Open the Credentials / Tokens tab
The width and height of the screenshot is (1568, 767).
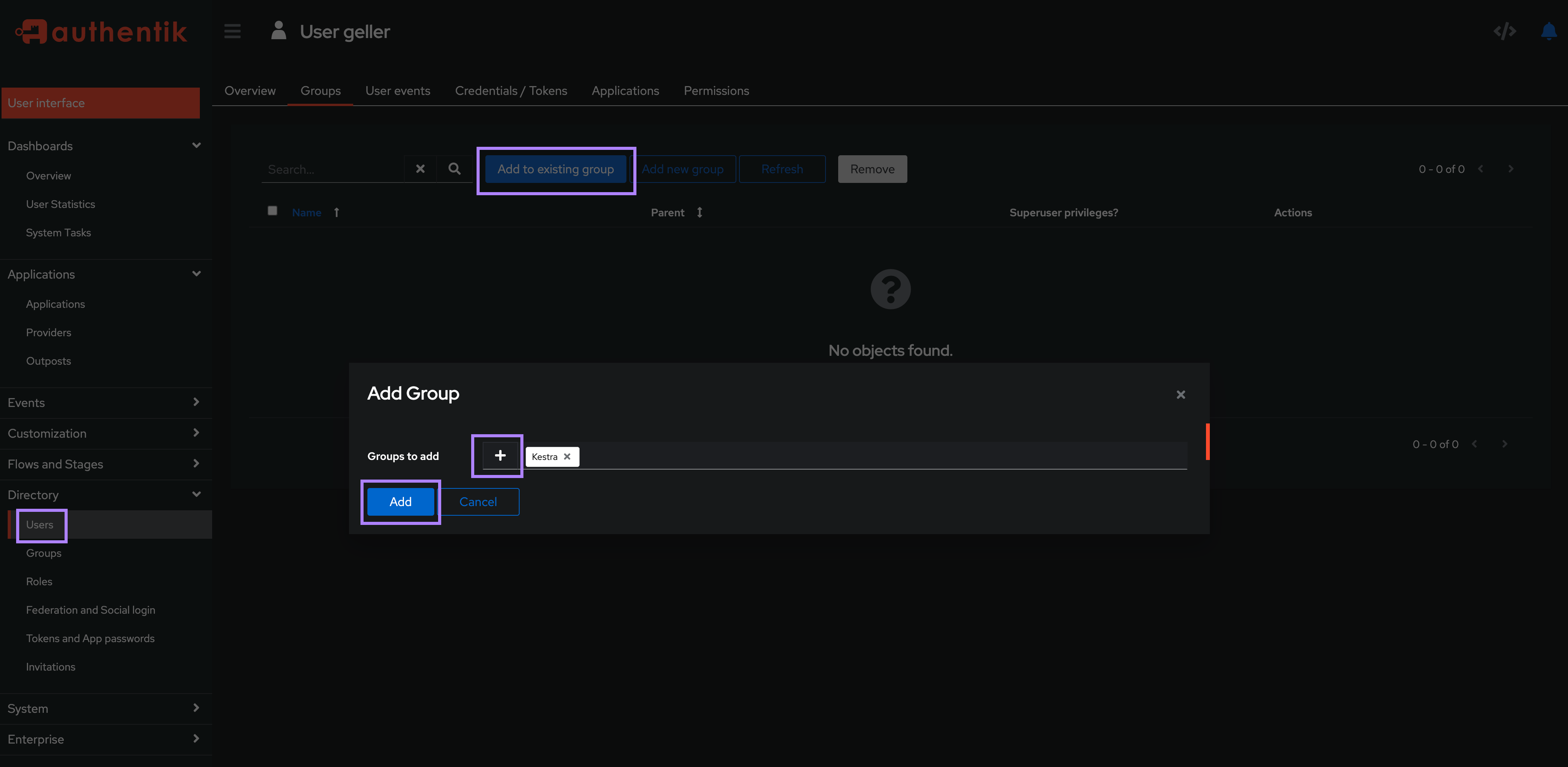(511, 90)
